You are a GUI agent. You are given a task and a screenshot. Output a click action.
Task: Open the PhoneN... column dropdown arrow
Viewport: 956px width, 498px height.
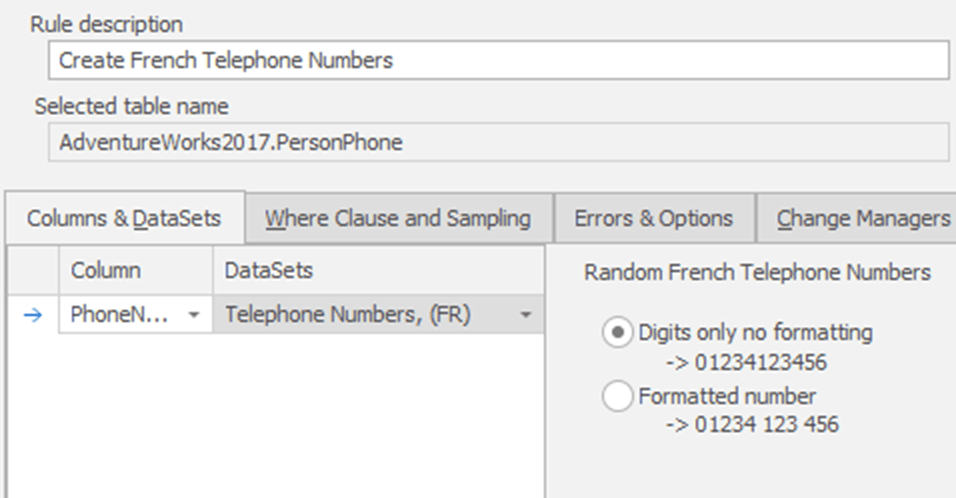194,315
